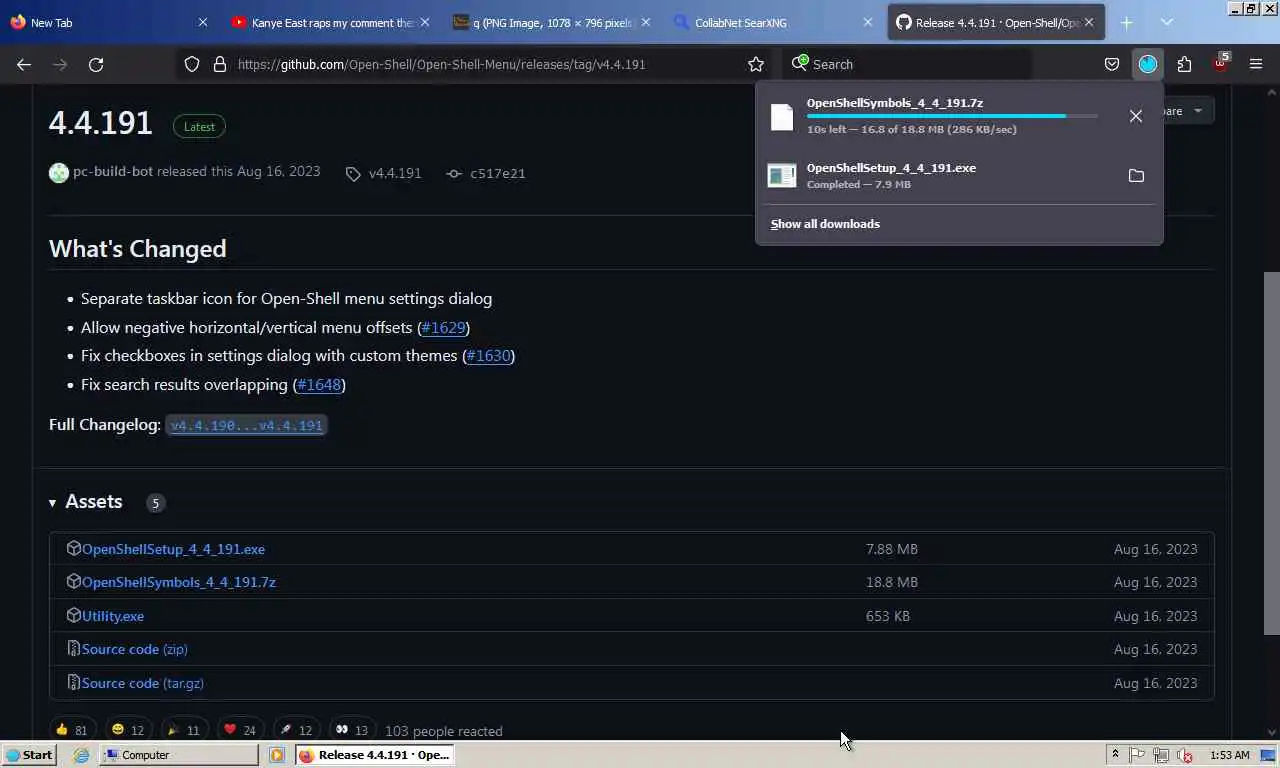Click the v4.4.191 tag link

coord(394,173)
